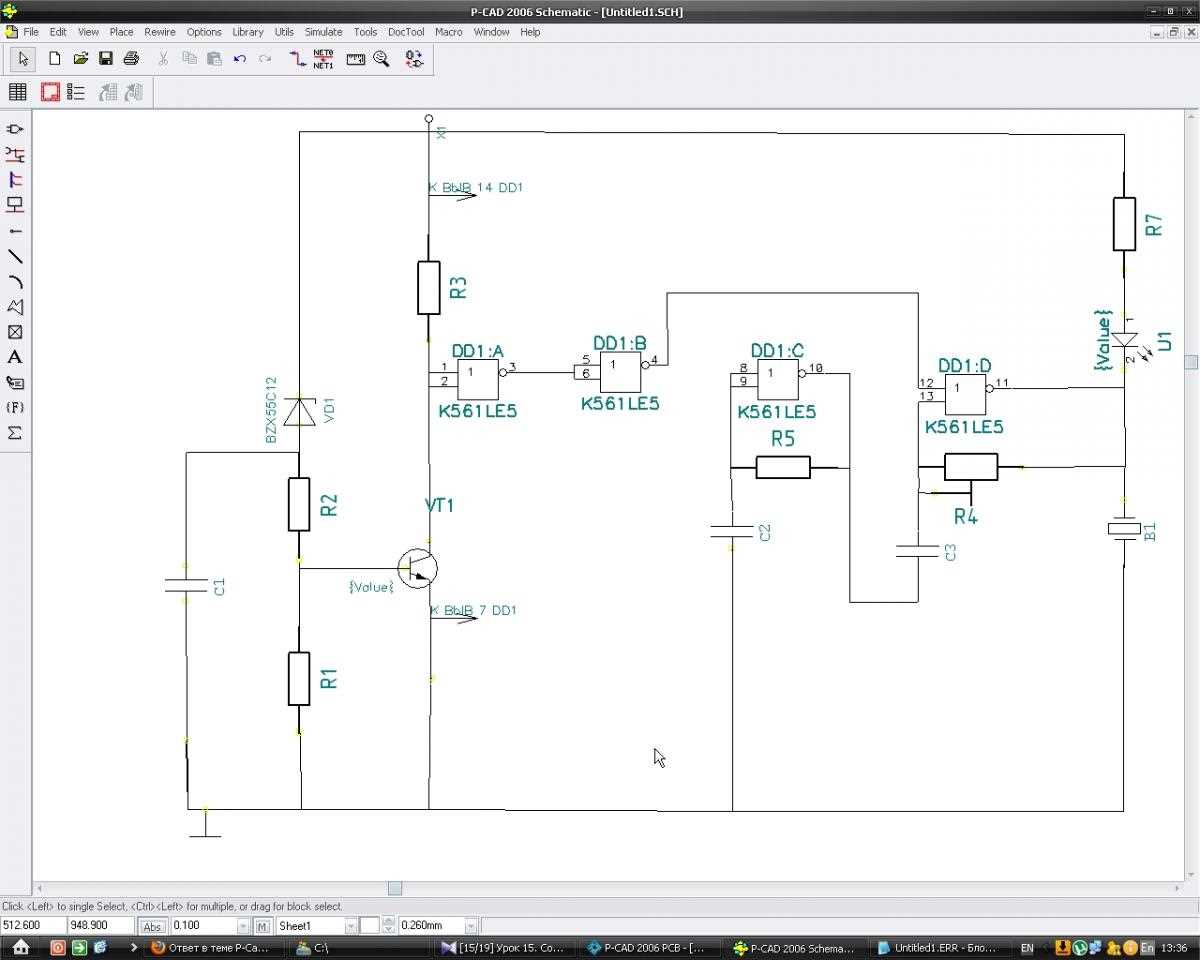1200x960 pixels.
Task: Open a file via folder icon
Action: [x=81, y=59]
